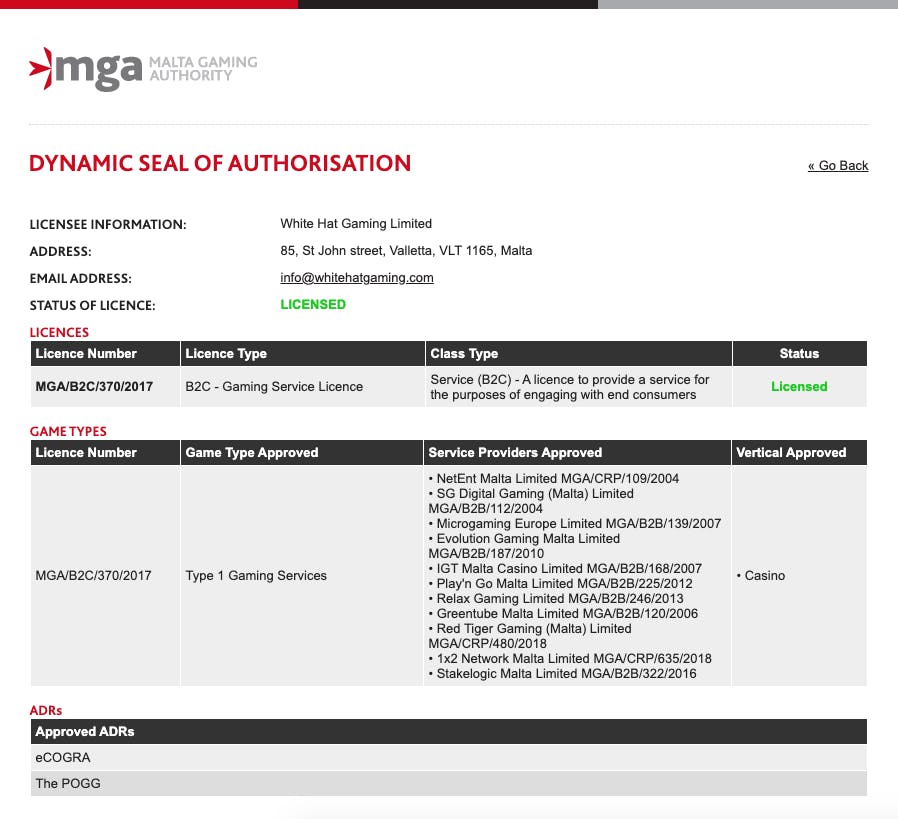This screenshot has width=898, height=819.
Task: Click IGT Malta Casino Limited entry
Action: (x=565, y=569)
